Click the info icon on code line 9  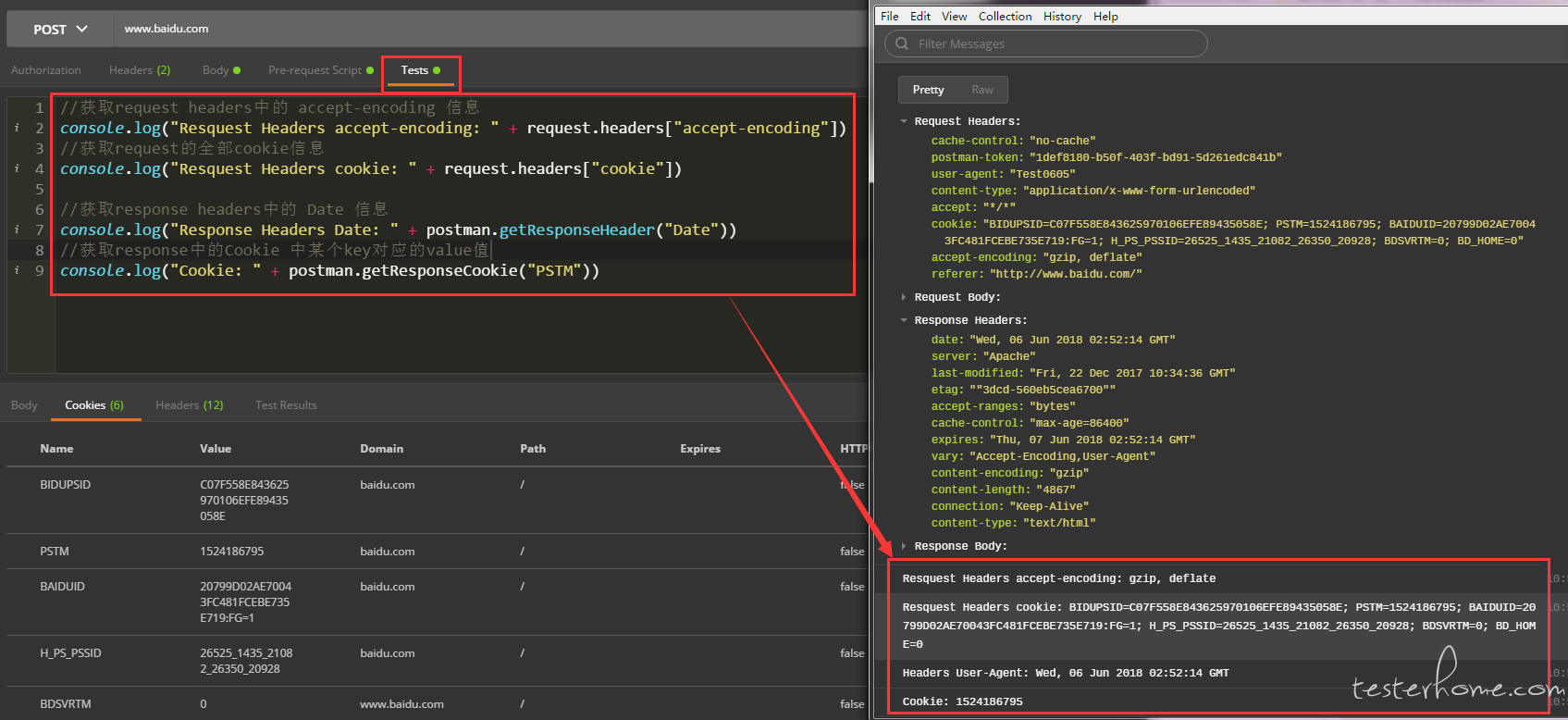18,270
